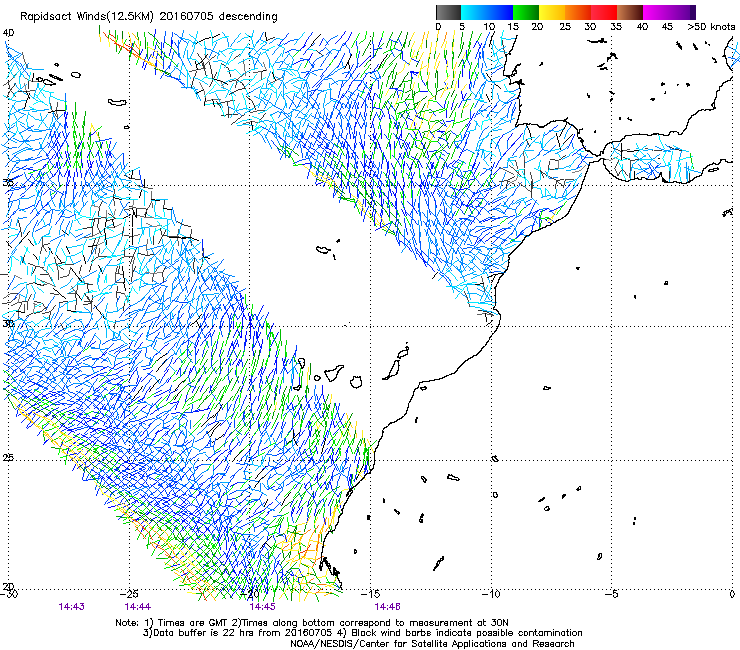Click the '>50 knots' legend label

pos(711,27)
